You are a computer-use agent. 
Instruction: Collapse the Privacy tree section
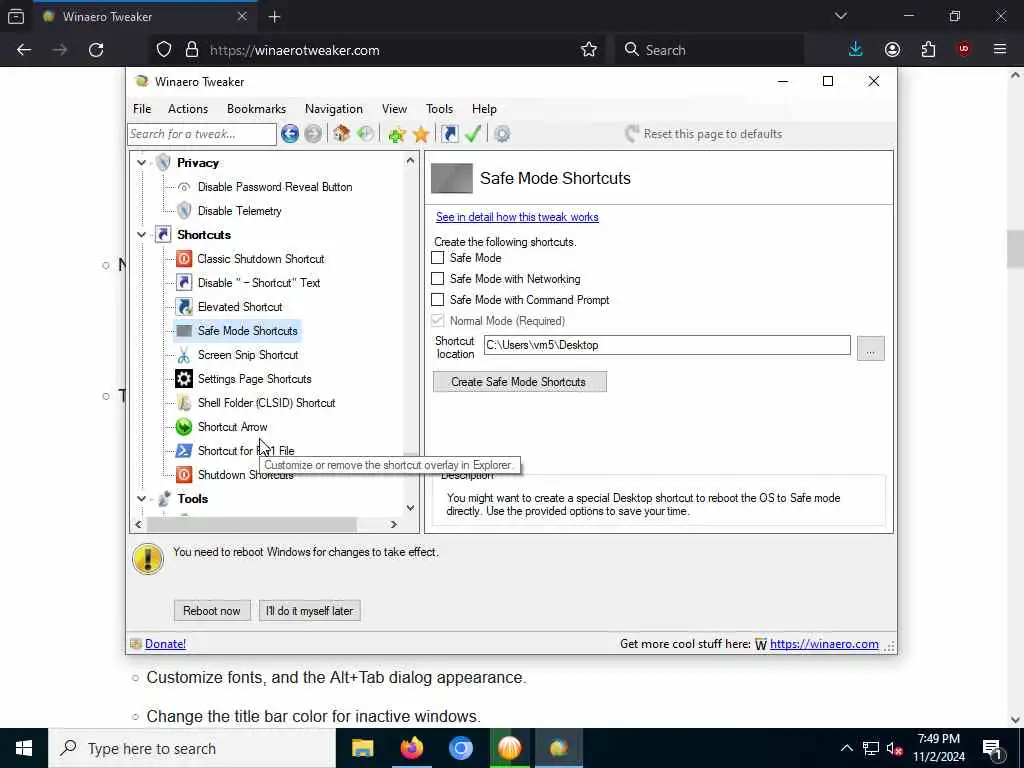[x=142, y=163]
